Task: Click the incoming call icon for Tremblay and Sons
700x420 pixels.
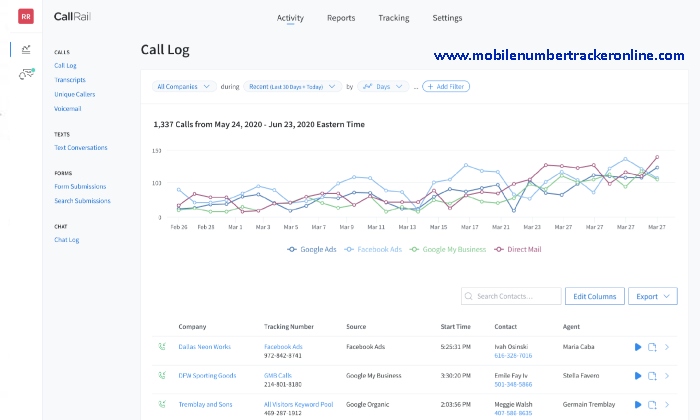Action: click(x=162, y=404)
